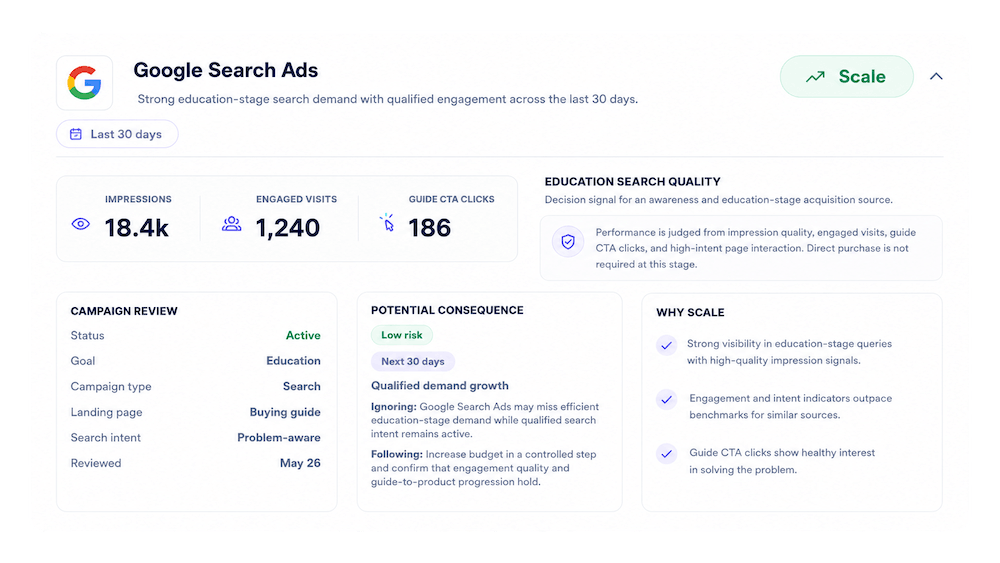Click the 186 guide CTA clicks value
Screen dimensions: 1000x563
coord(430,228)
